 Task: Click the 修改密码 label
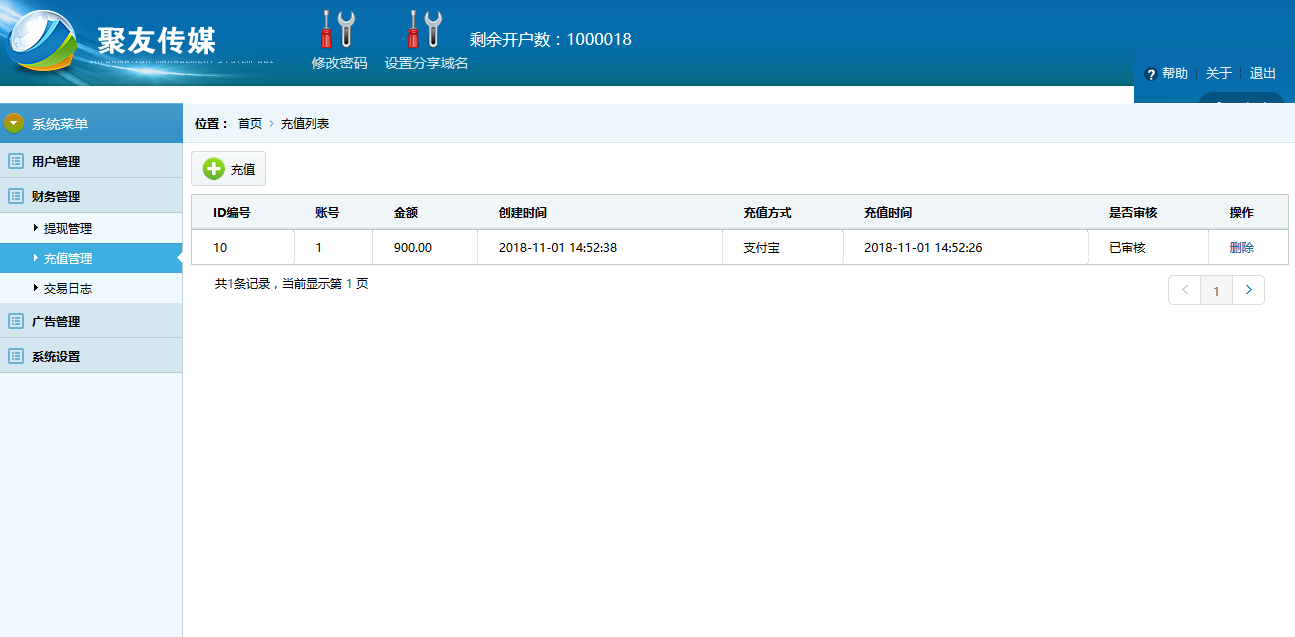(339, 63)
